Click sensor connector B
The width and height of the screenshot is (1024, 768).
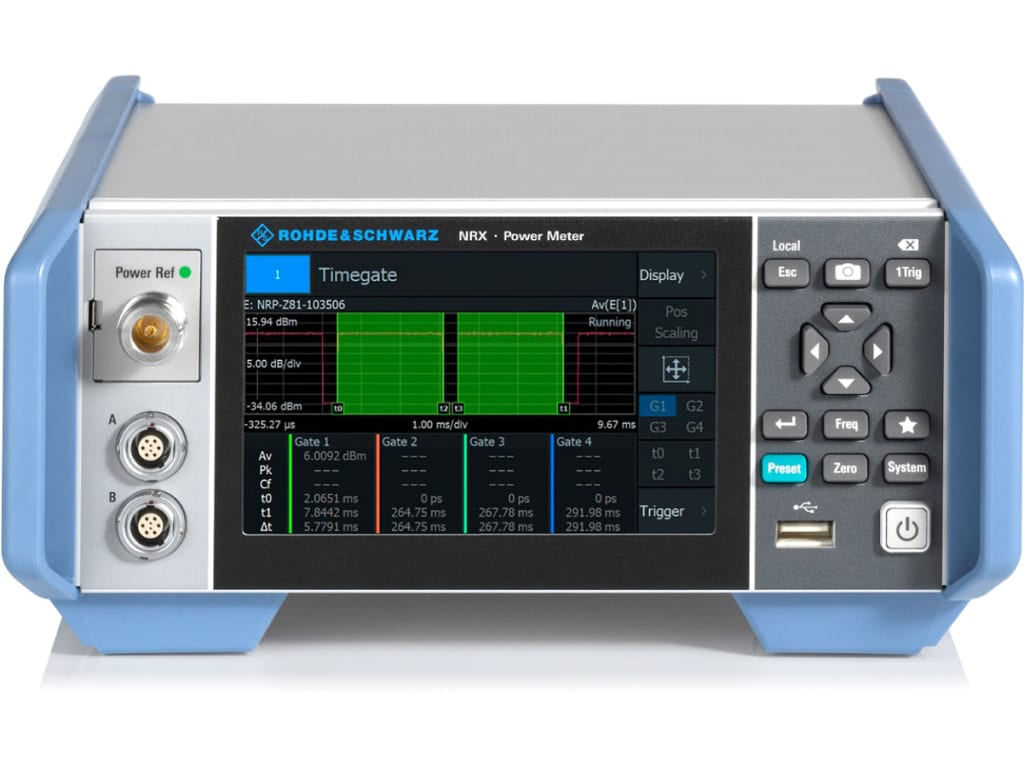tap(151, 525)
